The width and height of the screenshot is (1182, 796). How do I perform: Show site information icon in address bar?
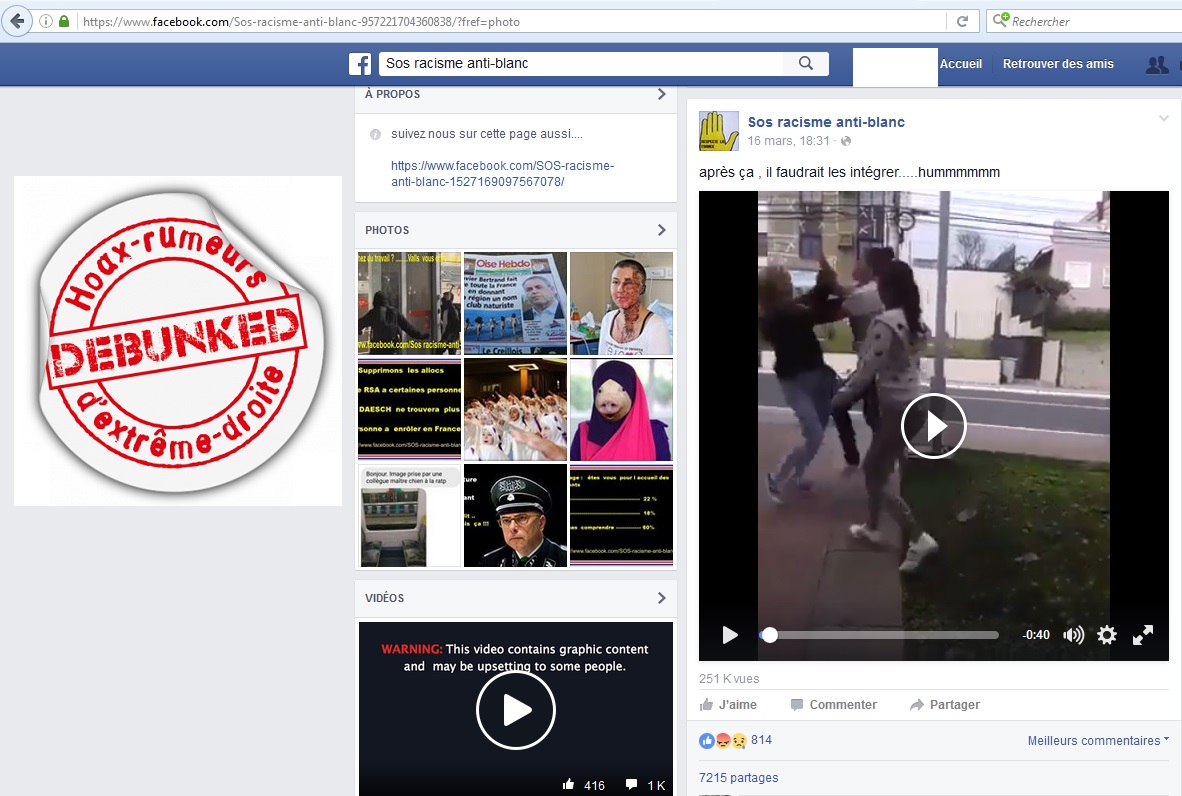46,21
